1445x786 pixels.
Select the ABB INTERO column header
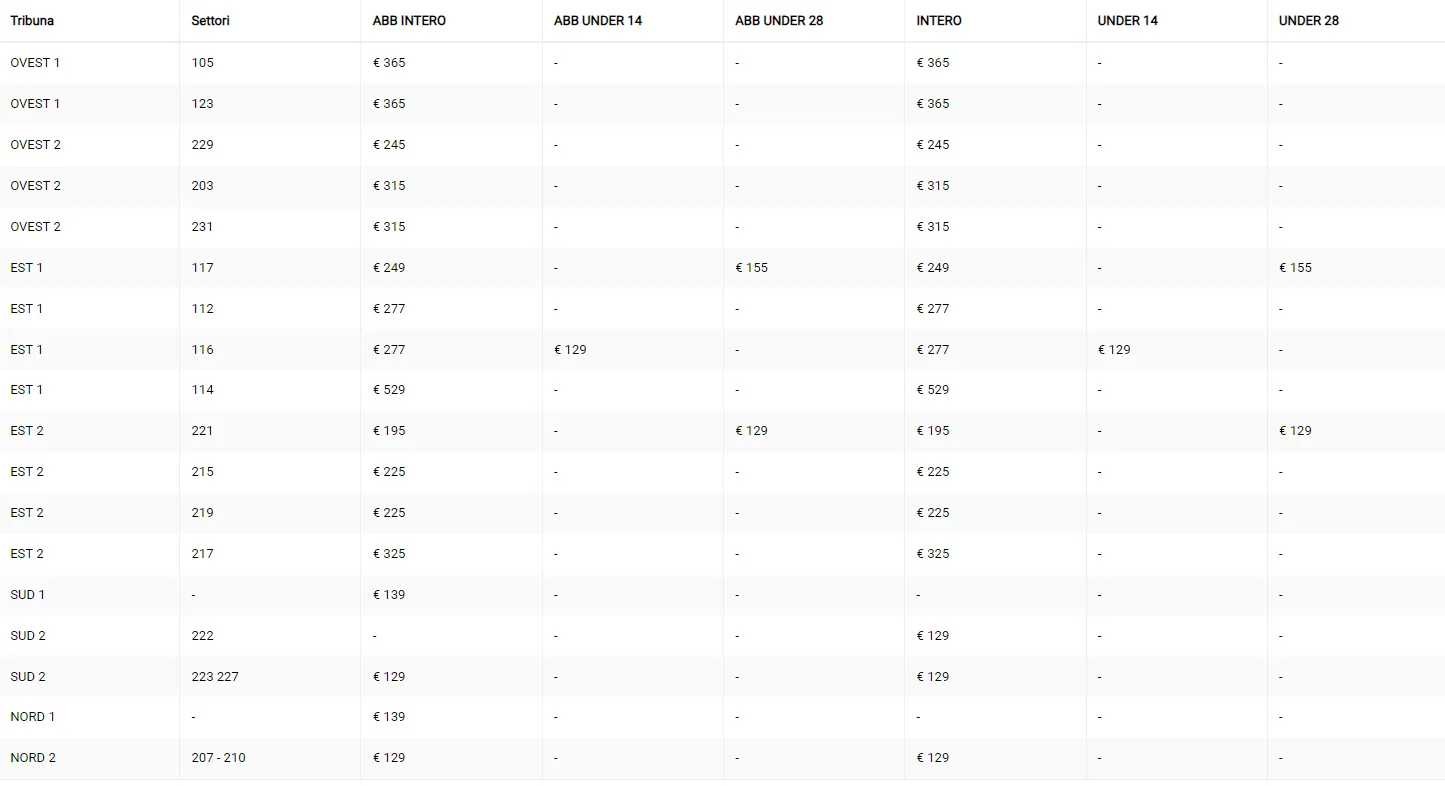pos(409,20)
